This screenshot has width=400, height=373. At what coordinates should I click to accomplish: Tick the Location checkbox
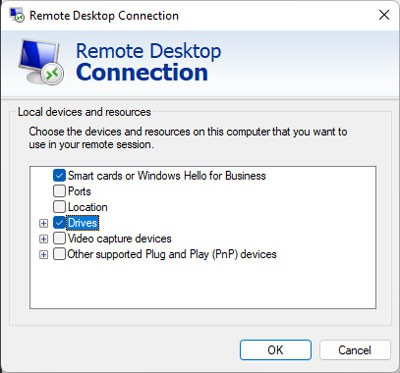click(x=59, y=207)
